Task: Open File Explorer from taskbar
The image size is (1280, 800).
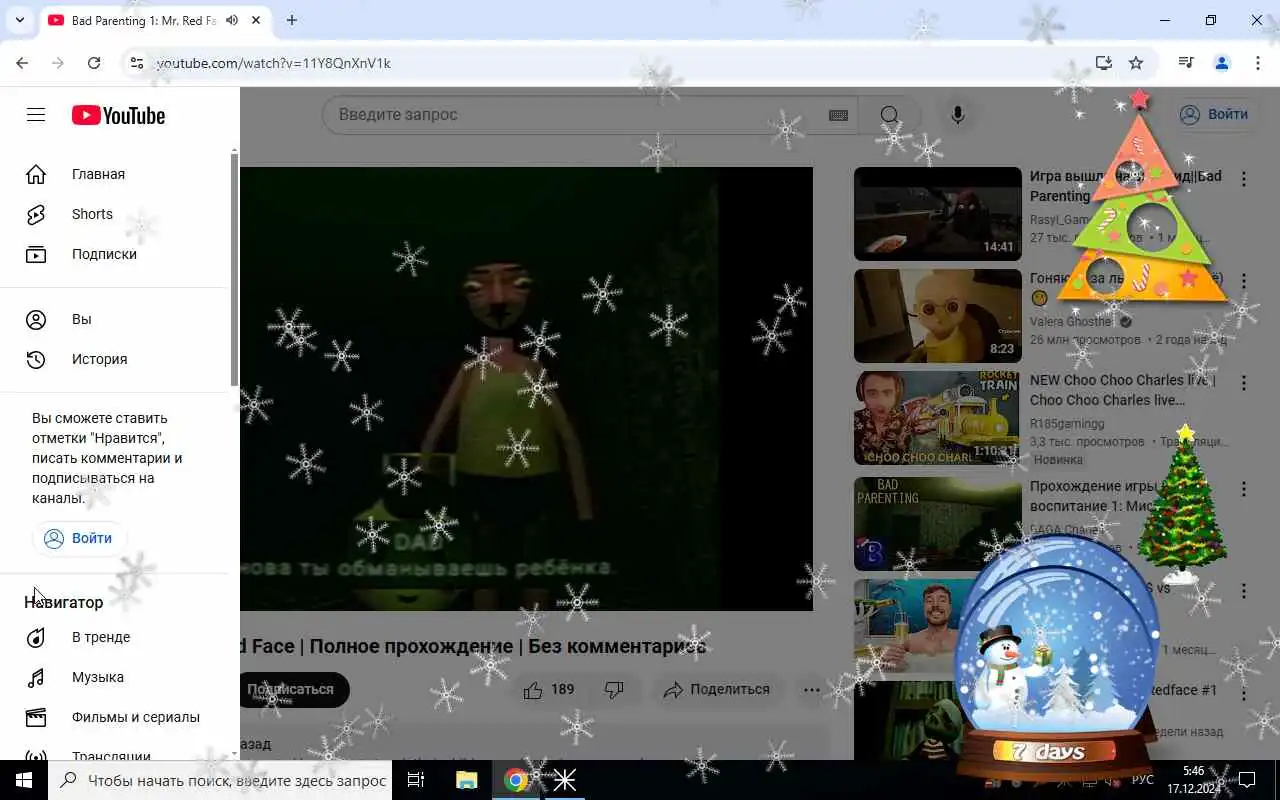Action: click(x=466, y=780)
